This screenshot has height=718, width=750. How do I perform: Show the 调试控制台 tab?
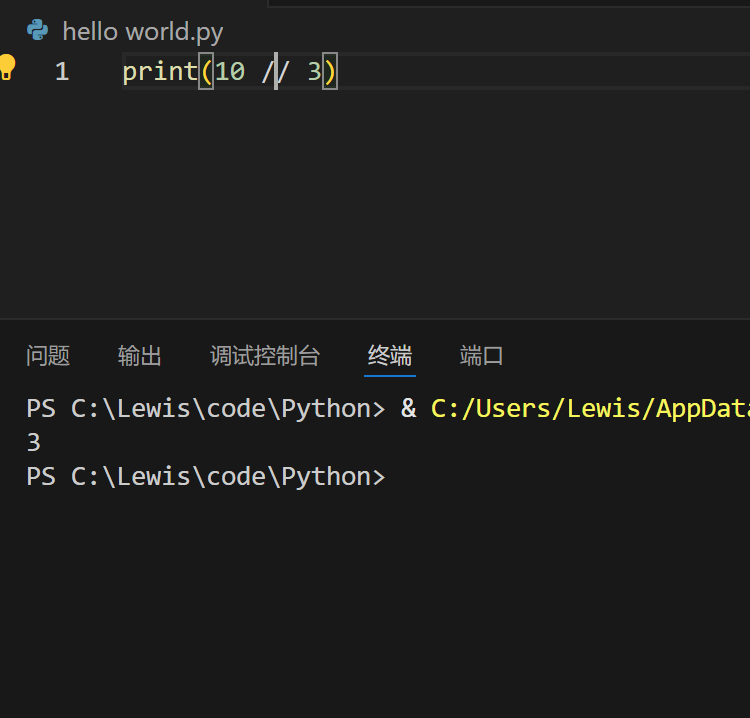pos(265,356)
